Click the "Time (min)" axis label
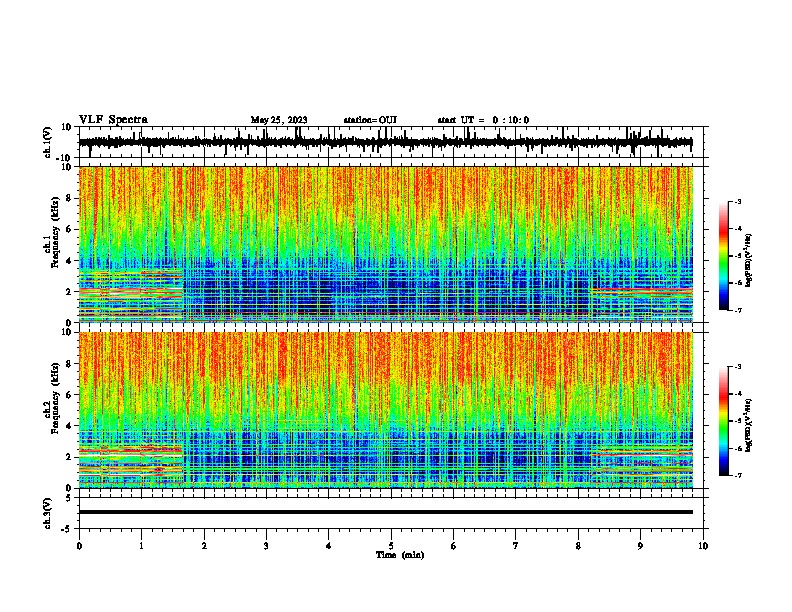This screenshot has width=792, height=612. click(x=400, y=555)
